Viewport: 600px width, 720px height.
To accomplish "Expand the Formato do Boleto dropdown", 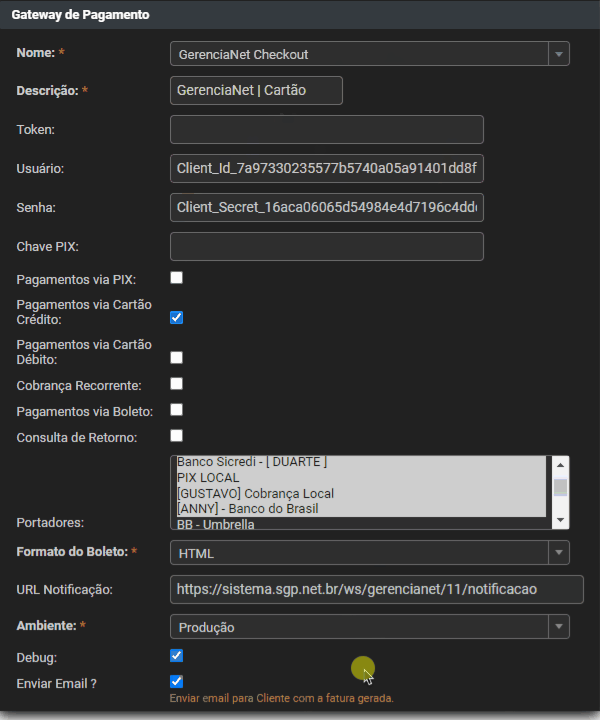I will point(369,553).
